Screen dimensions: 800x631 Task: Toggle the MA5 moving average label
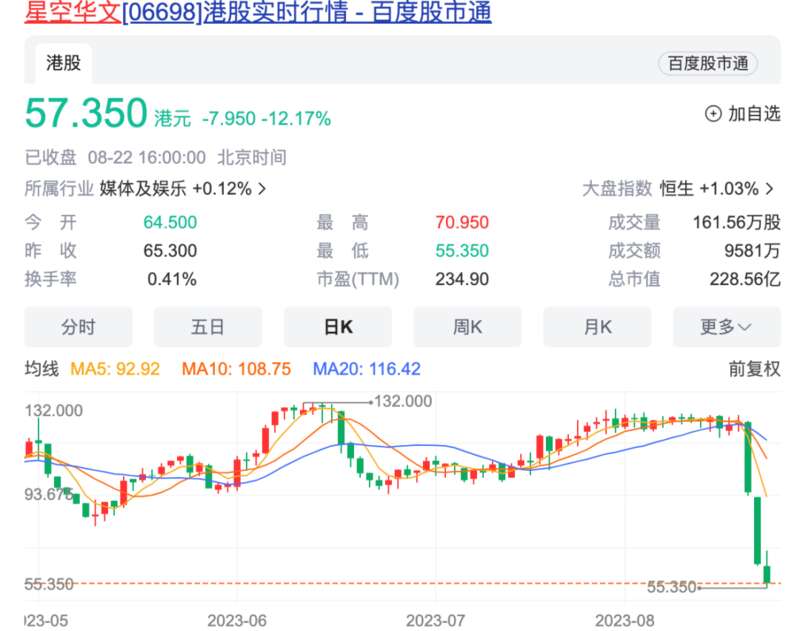click(x=115, y=369)
